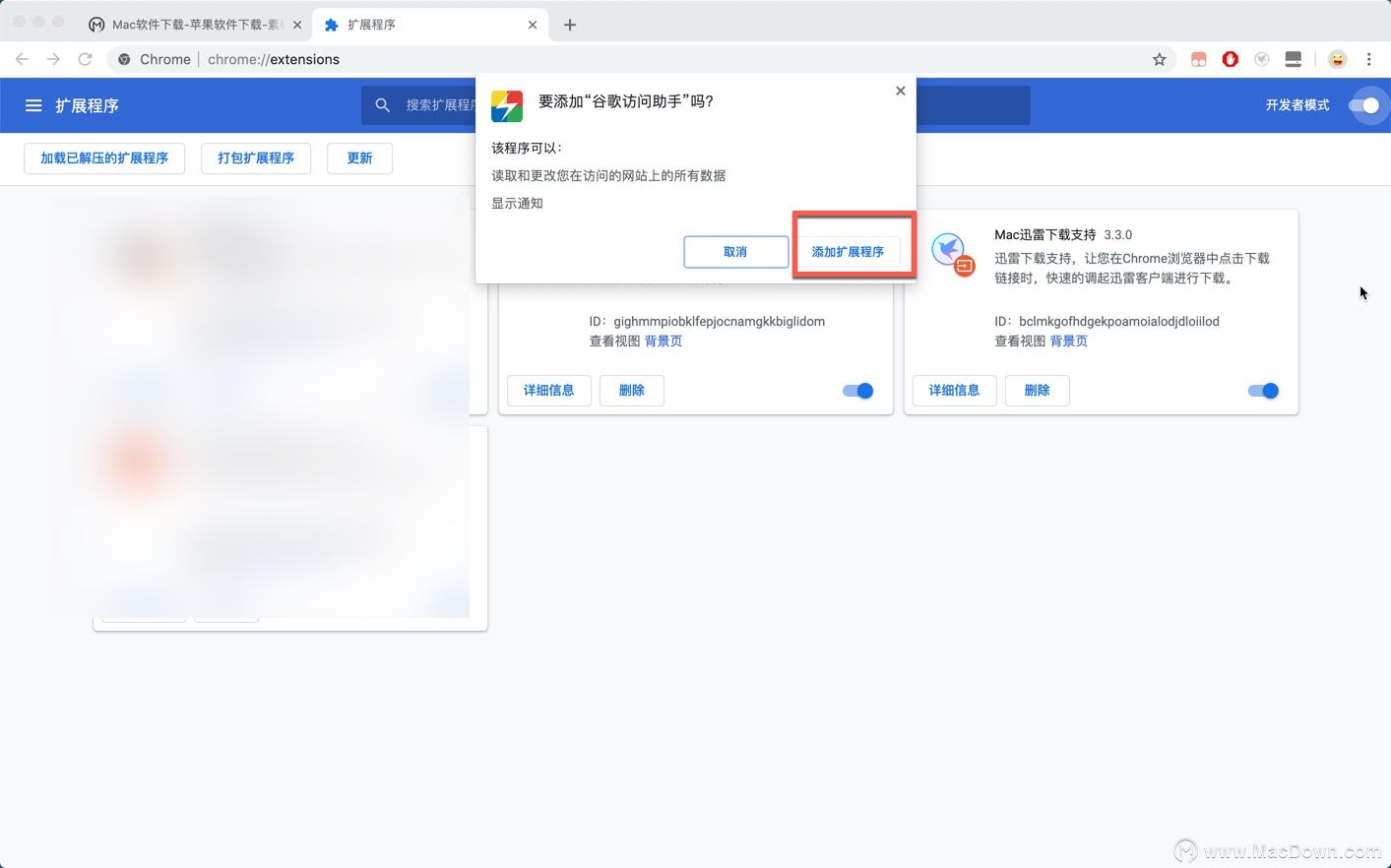This screenshot has height=868, width=1391.
Task: Click 加载已解压的扩展程序 button
Action: (104, 158)
